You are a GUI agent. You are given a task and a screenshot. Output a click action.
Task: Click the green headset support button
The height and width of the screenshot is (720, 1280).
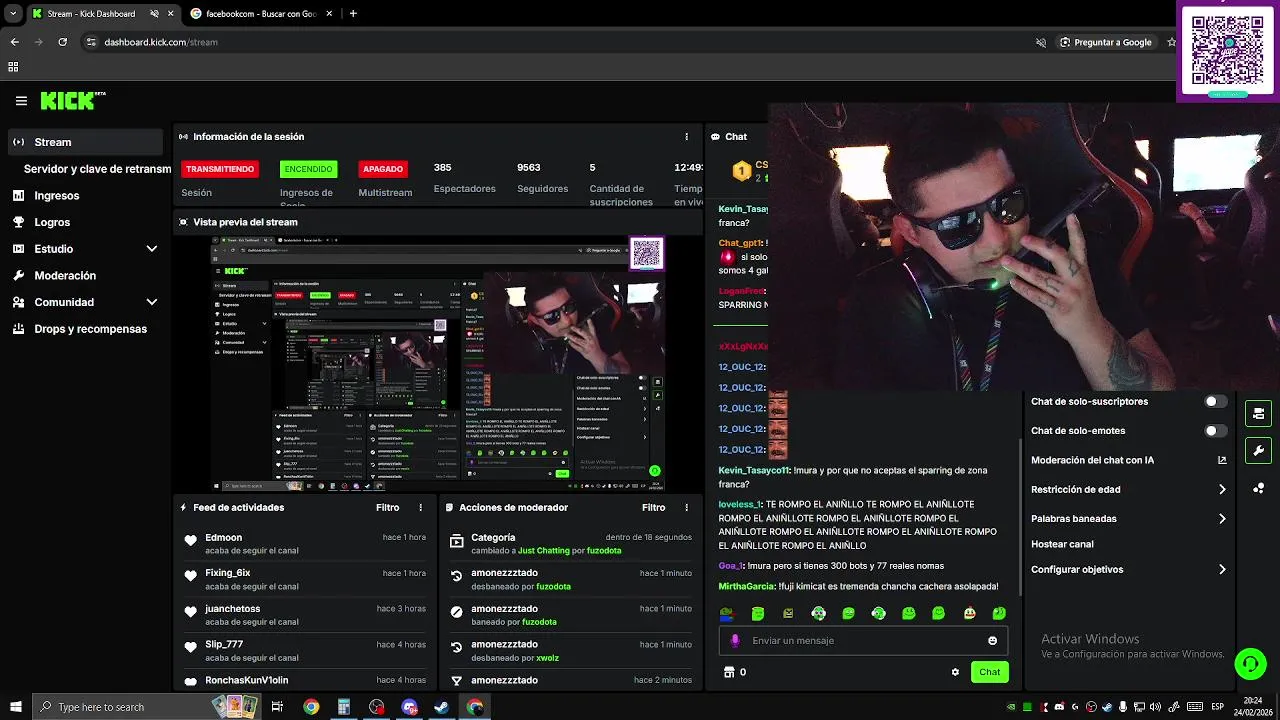click(1250, 663)
